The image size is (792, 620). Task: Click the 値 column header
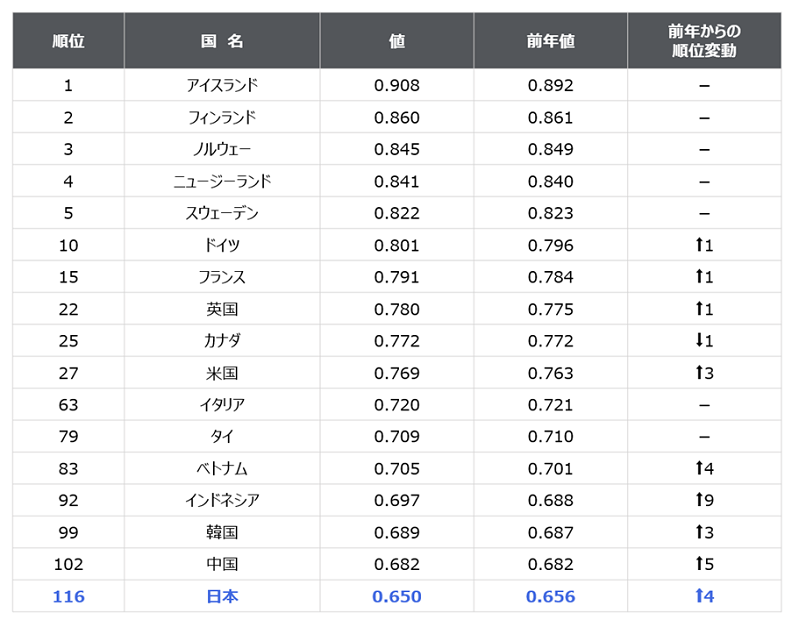coord(397,41)
